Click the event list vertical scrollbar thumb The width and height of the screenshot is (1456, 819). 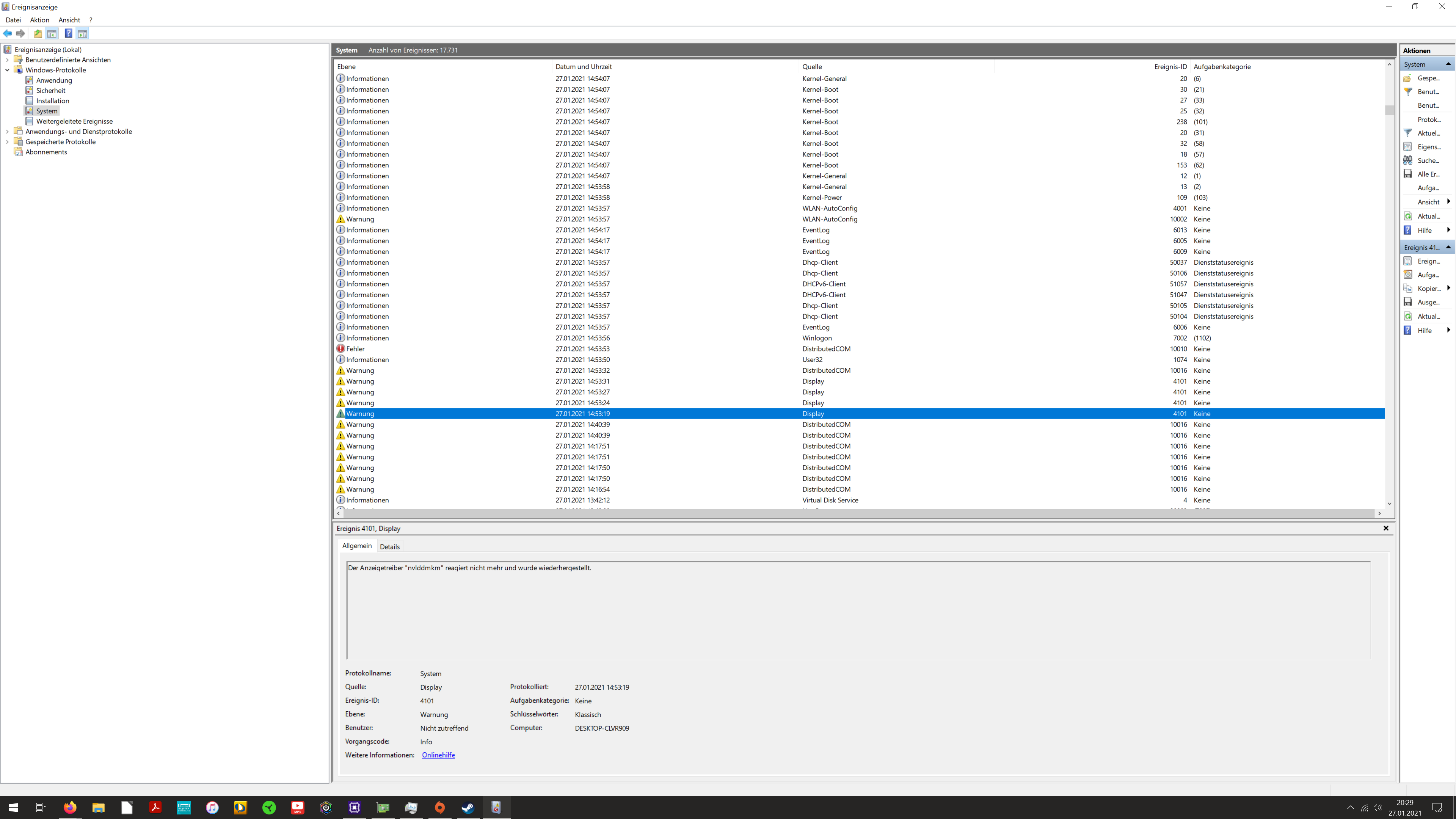1389,110
